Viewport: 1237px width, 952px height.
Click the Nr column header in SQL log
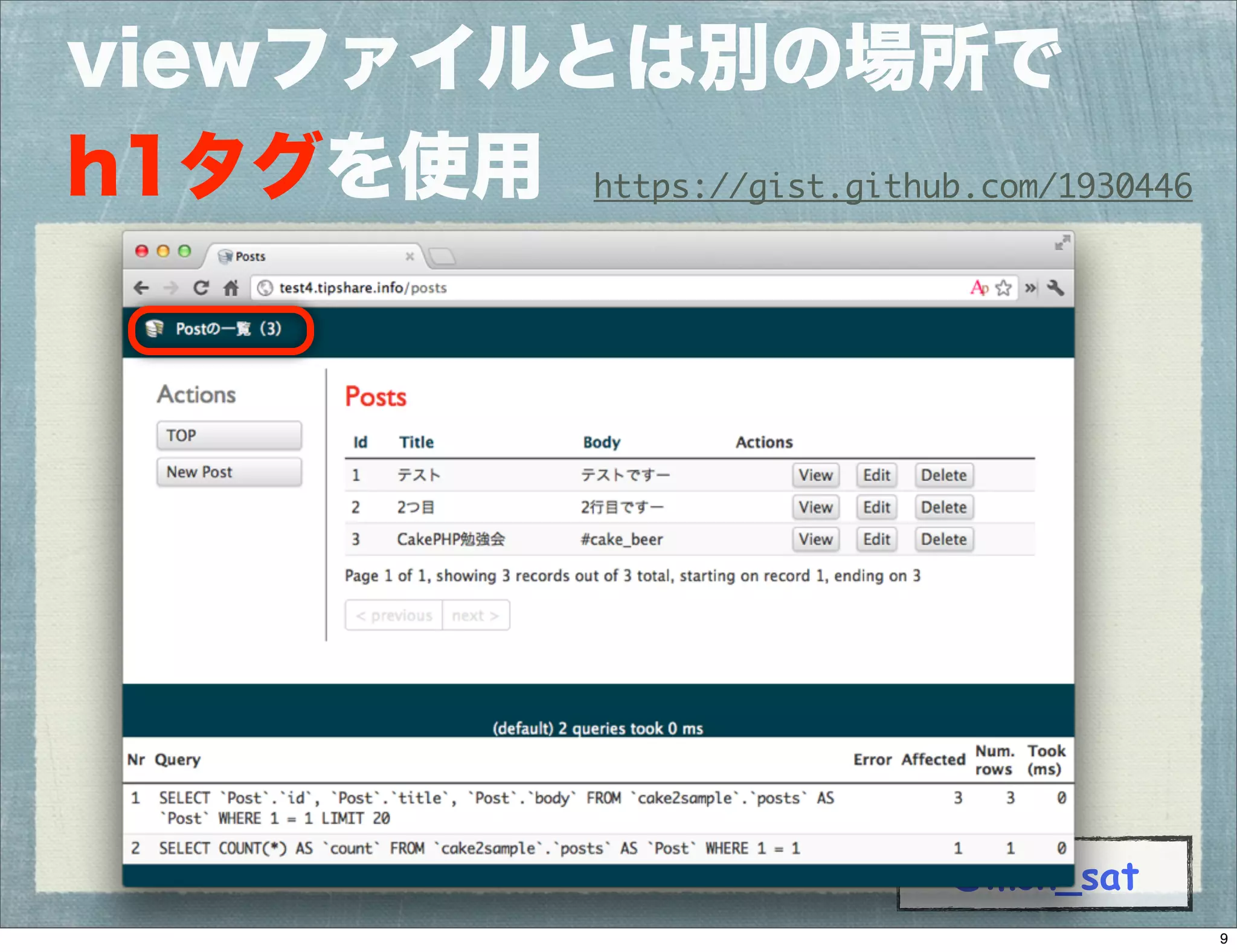click(136, 760)
